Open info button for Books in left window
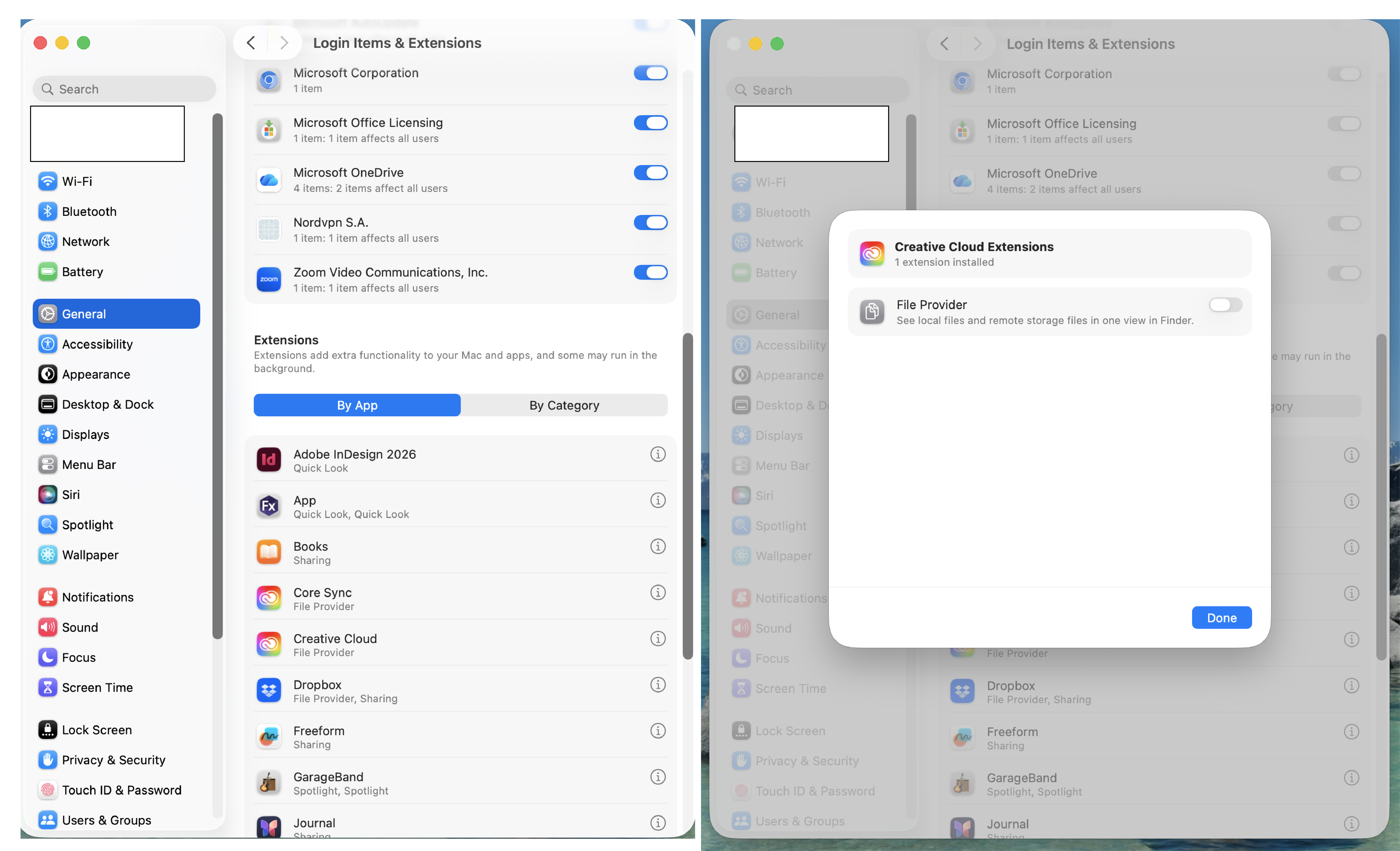Image resolution: width=1400 pixels, height=851 pixels. pos(658,546)
